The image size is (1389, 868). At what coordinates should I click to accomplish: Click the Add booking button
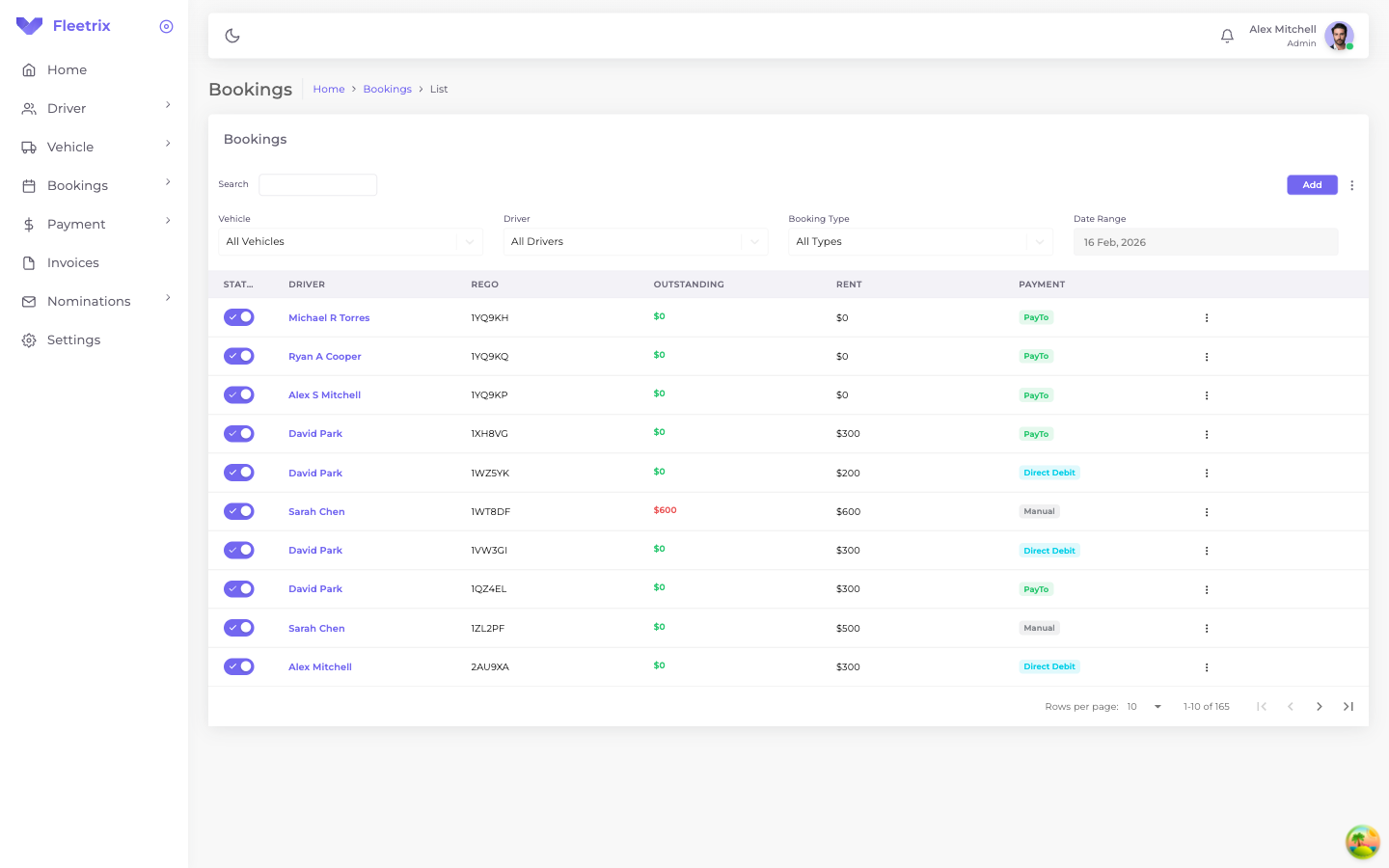(1311, 185)
